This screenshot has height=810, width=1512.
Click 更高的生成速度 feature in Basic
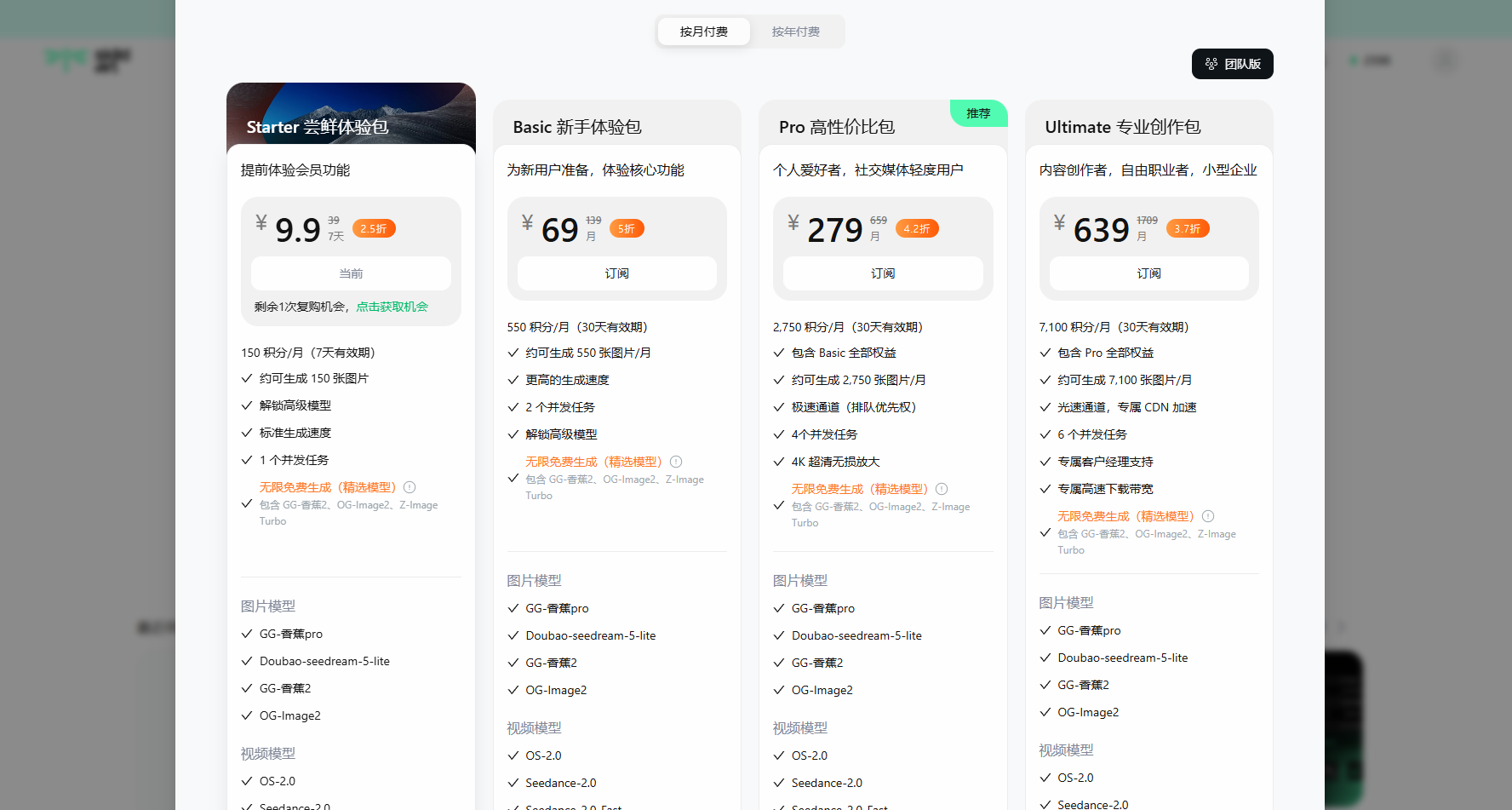568,380
